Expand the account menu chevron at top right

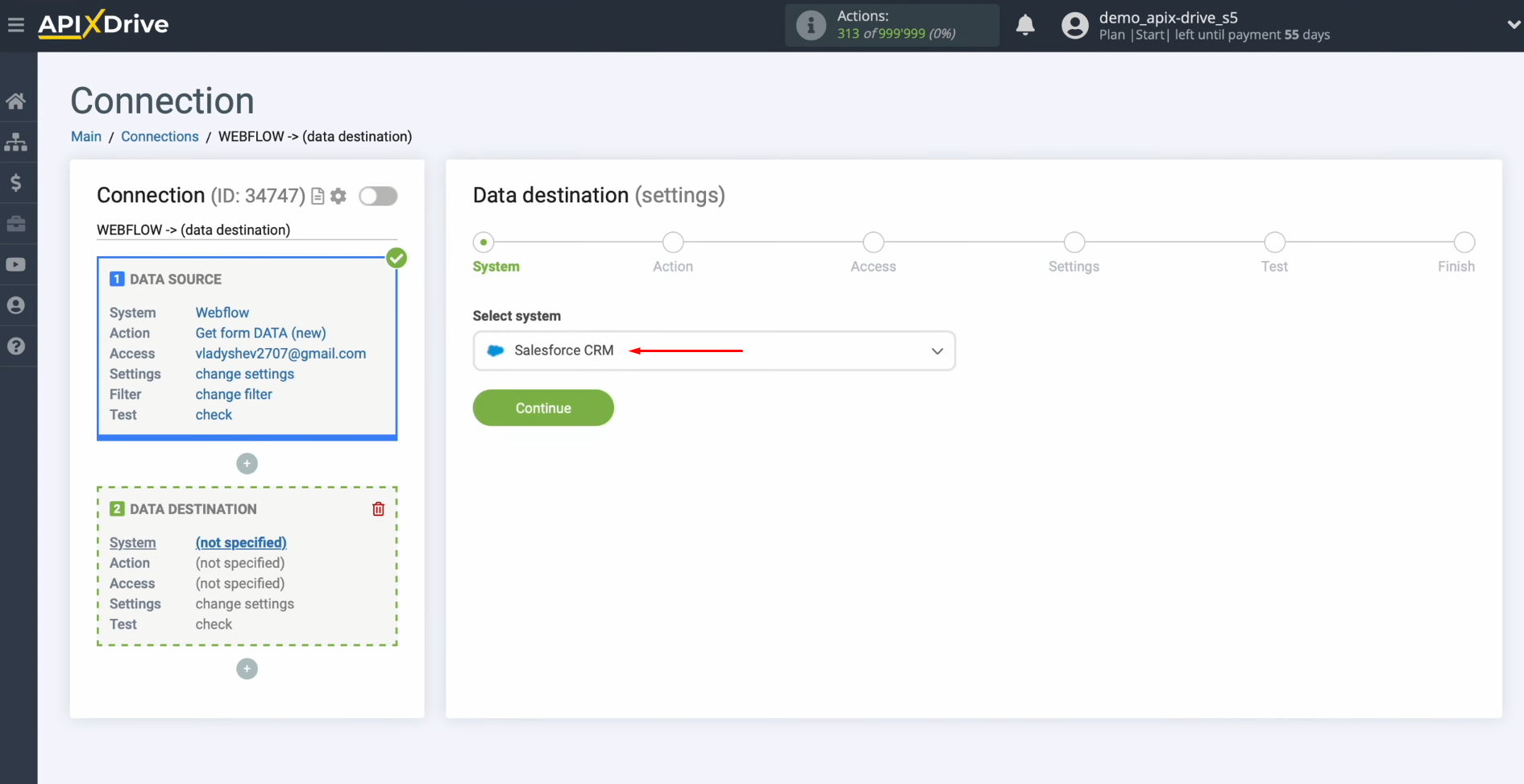(x=1511, y=25)
